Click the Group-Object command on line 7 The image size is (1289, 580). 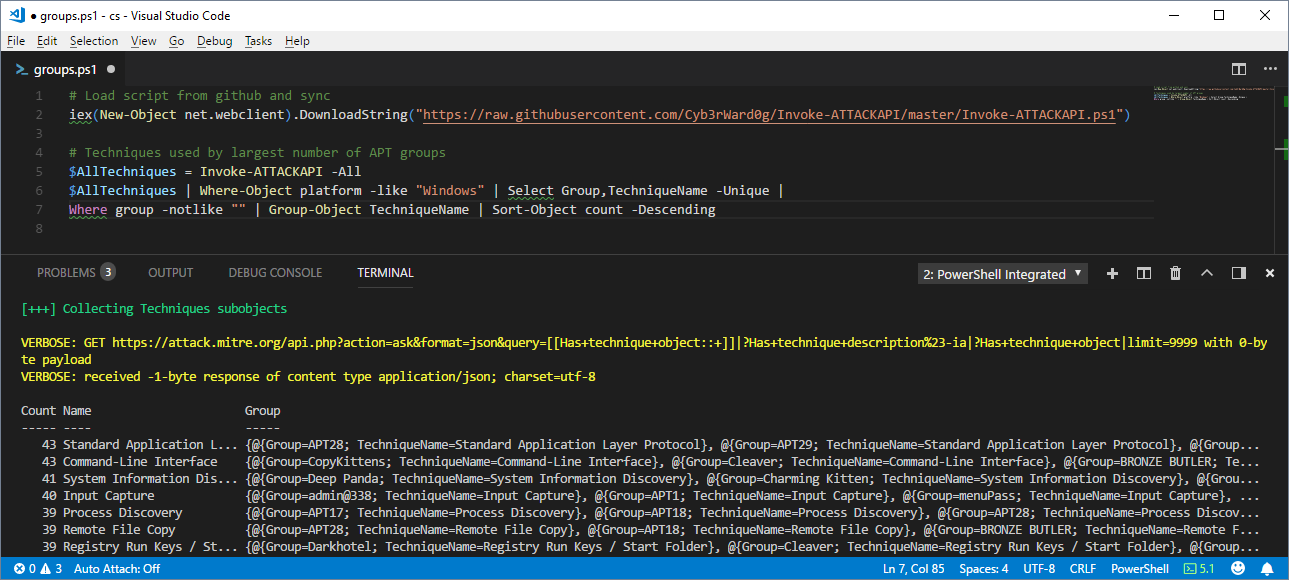313,210
